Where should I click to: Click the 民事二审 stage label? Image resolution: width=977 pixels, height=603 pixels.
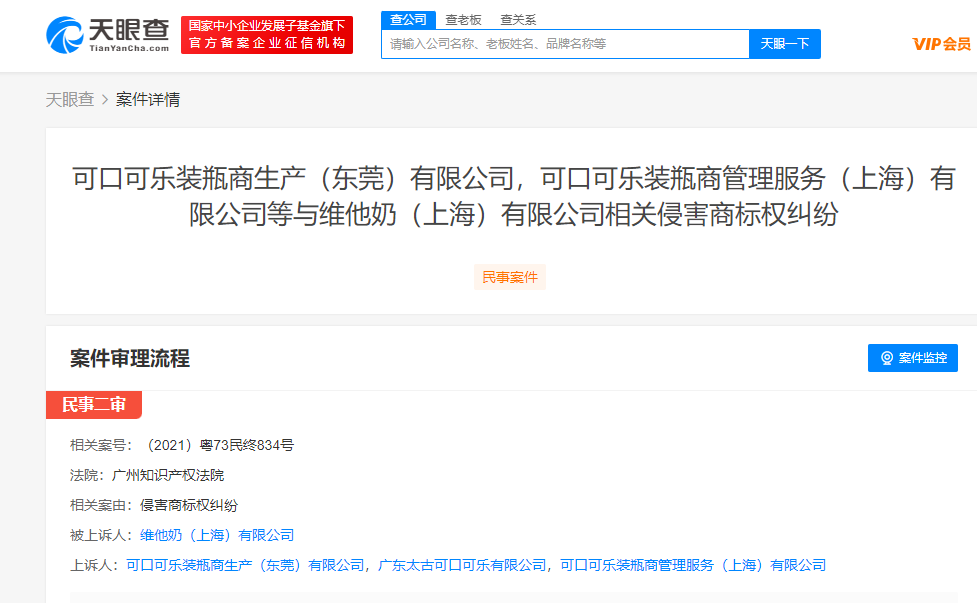pyautogui.click(x=94, y=405)
